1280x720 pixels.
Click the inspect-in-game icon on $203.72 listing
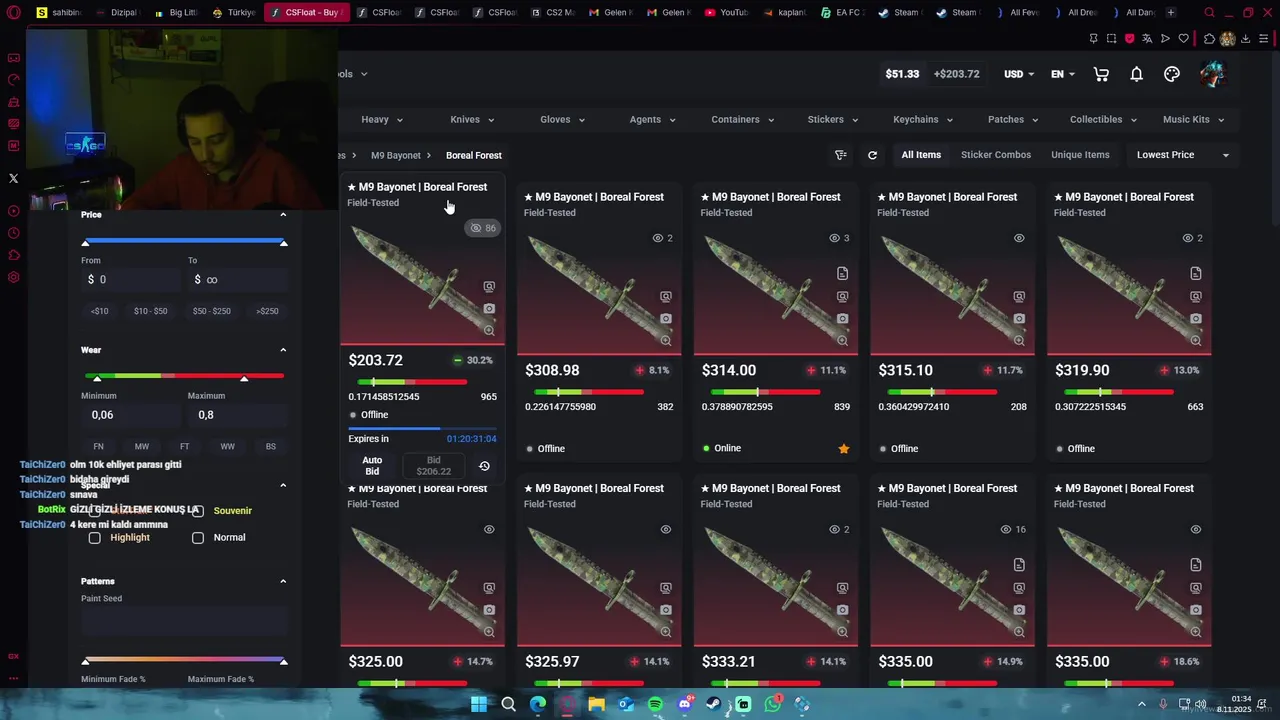489,287
